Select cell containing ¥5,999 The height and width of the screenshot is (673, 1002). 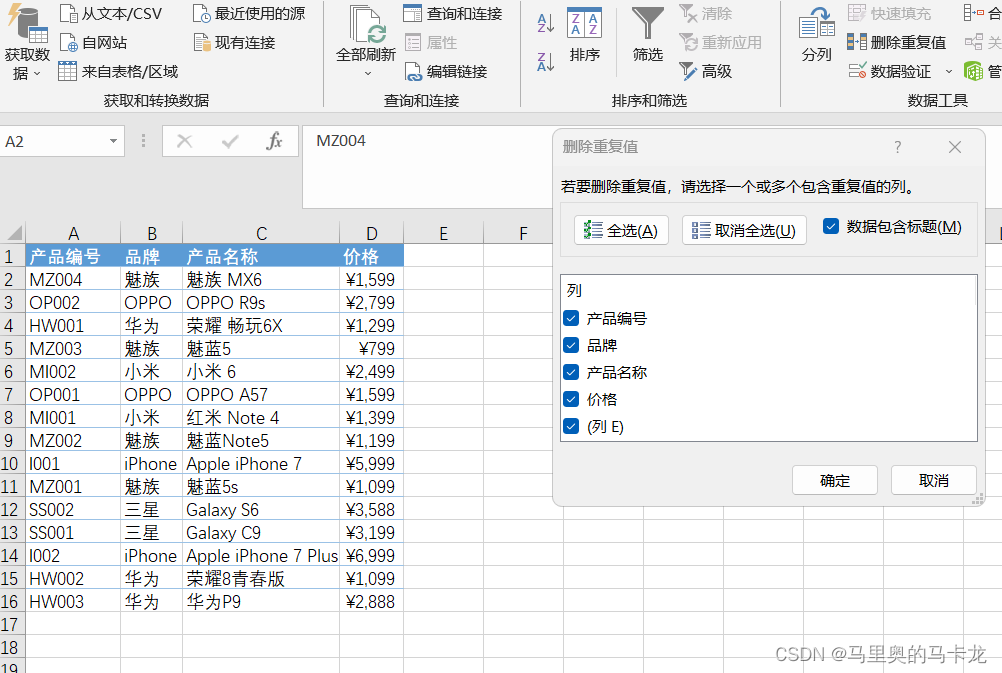pos(371,463)
